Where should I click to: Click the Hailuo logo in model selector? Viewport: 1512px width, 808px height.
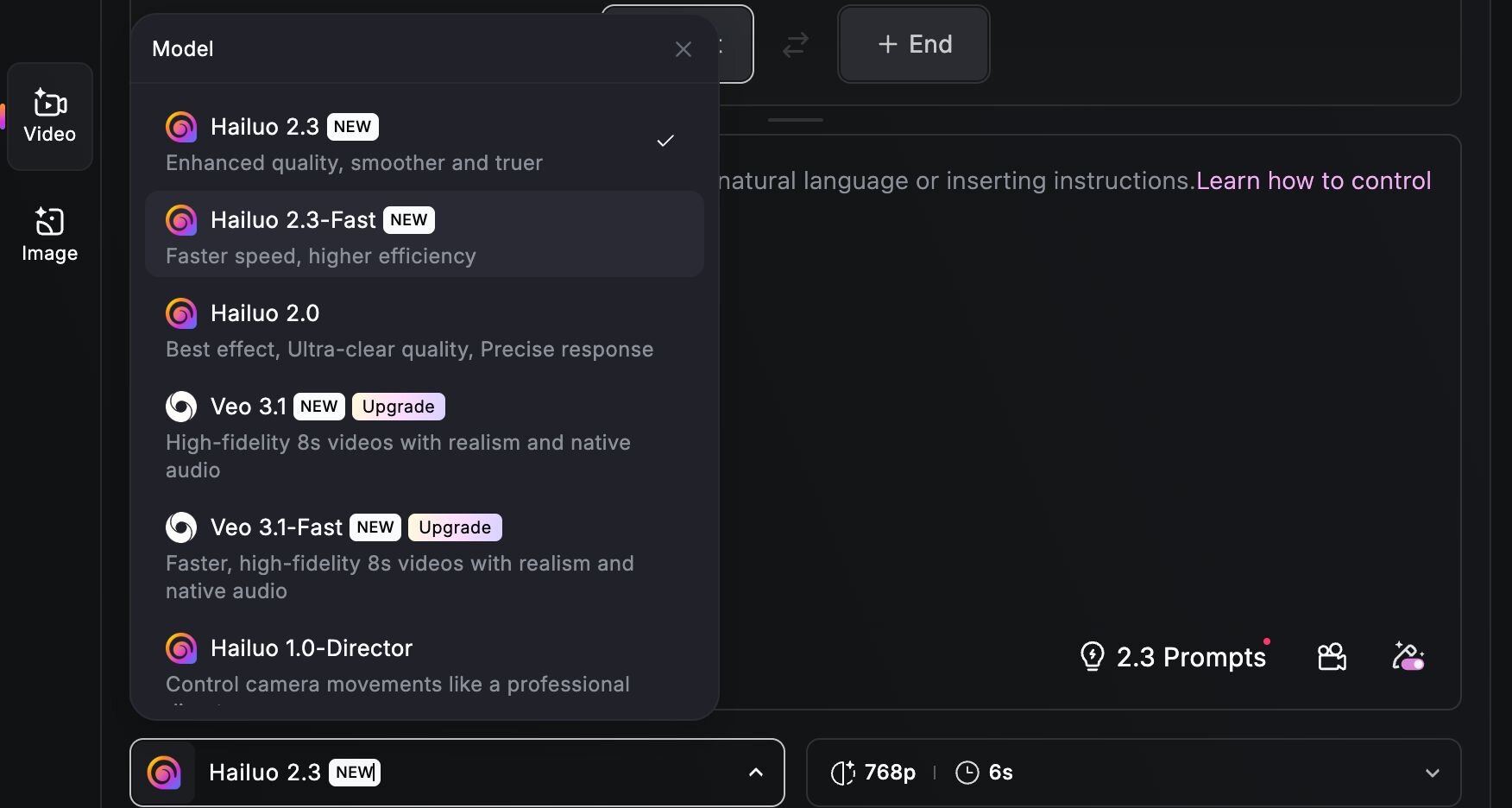coord(164,773)
